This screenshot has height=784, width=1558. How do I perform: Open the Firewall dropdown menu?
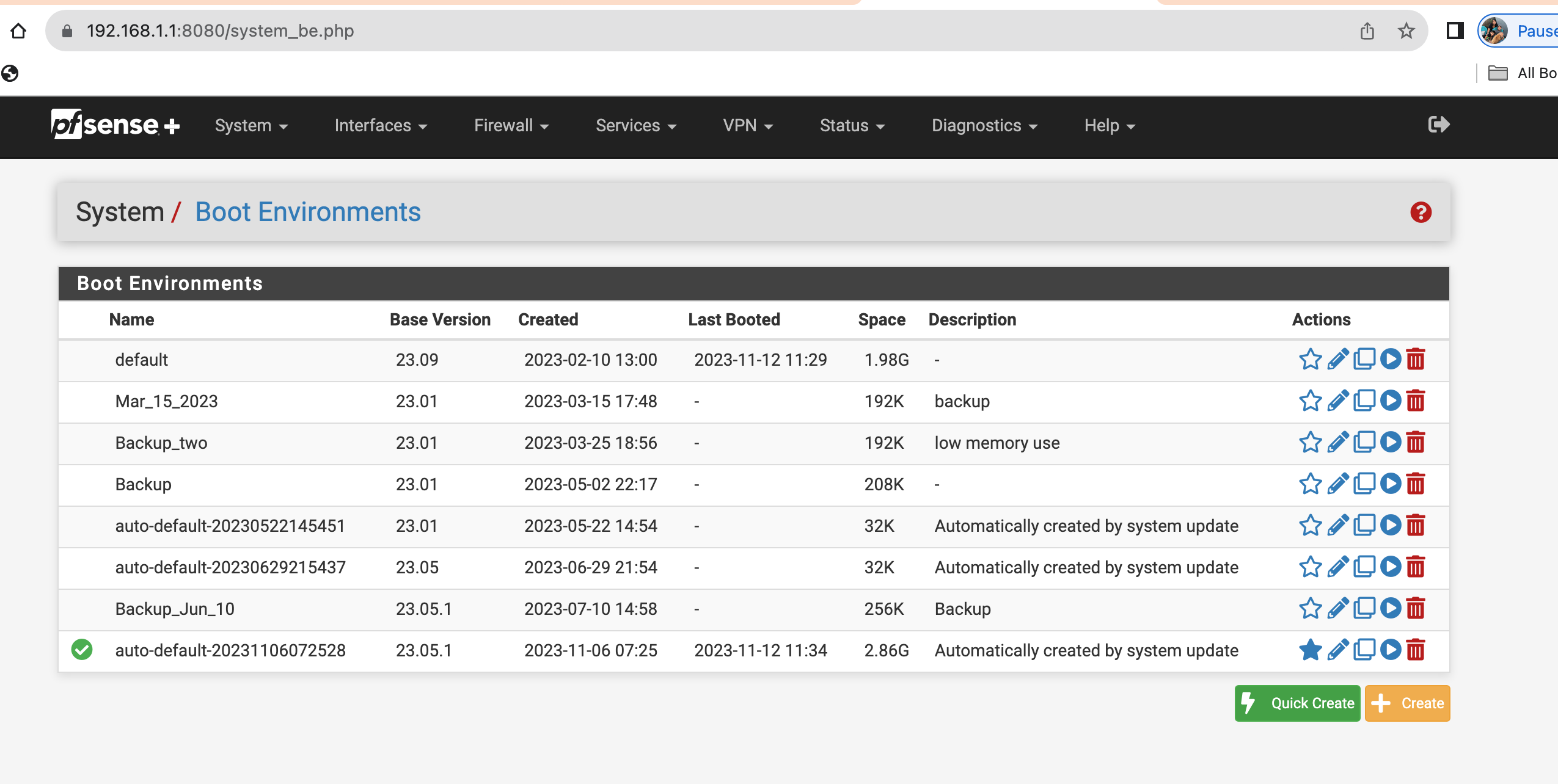click(511, 126)
